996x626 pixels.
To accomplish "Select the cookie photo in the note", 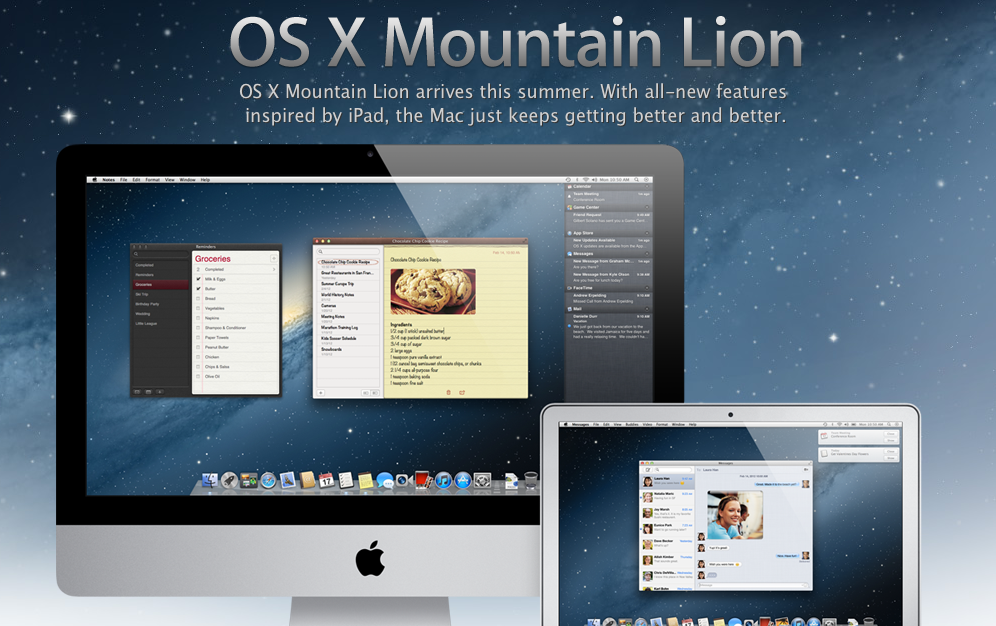I will 433,291.
